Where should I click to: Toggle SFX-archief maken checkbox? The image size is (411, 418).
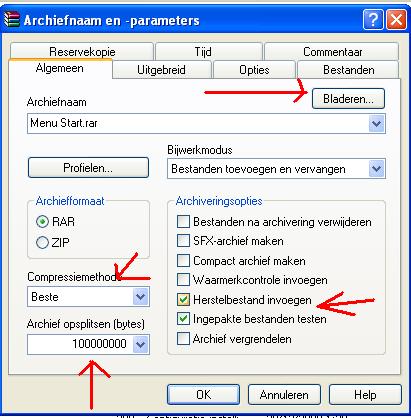pyautogui.click(x=183, y=241)
